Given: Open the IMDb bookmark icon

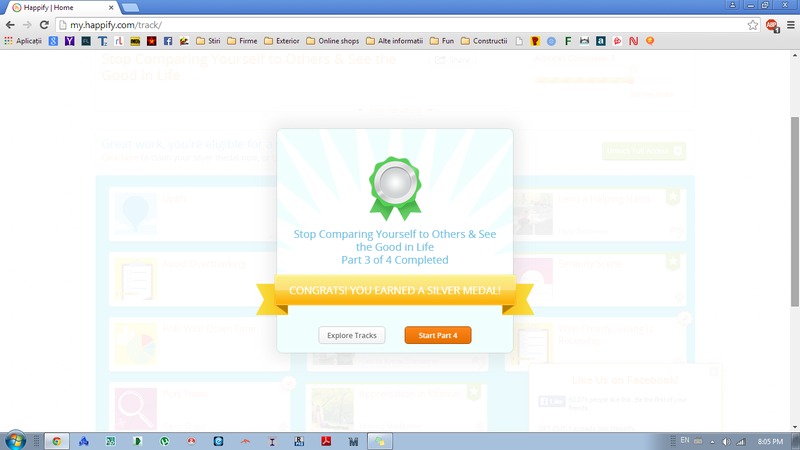Looking at the screenshot, I should click(x=135, y=41).
